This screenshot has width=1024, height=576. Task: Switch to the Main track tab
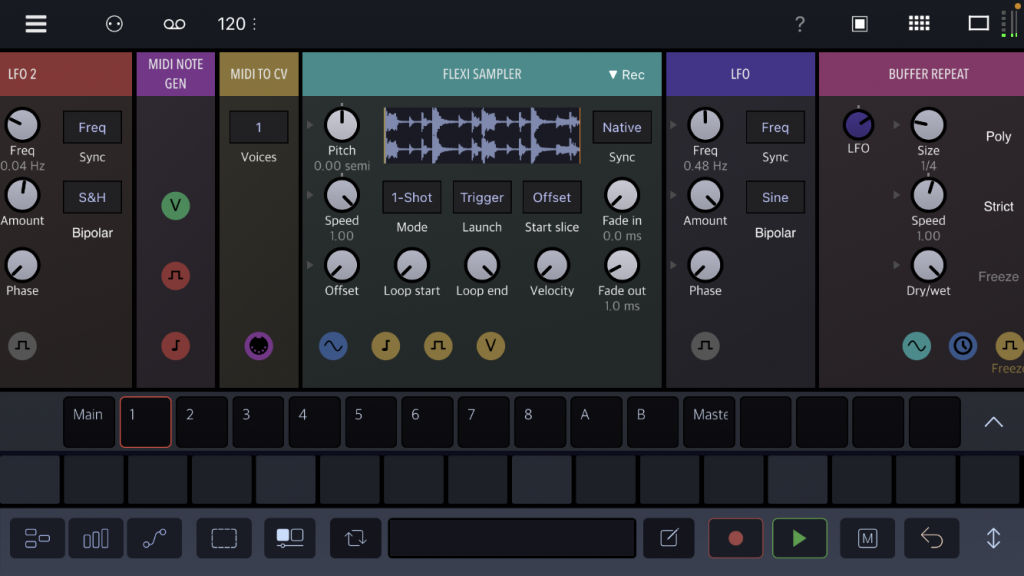pos(89,422)
